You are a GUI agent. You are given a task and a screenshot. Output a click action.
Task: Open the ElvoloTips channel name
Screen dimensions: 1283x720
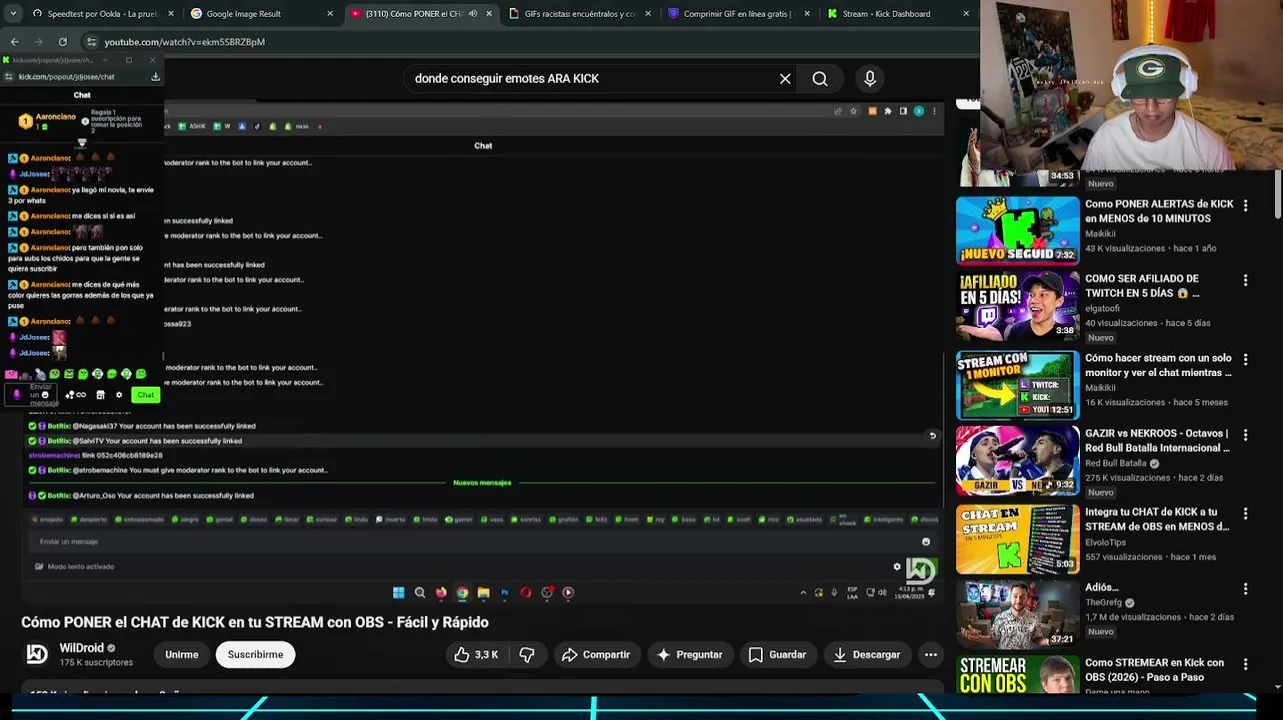coord(1106,542)
